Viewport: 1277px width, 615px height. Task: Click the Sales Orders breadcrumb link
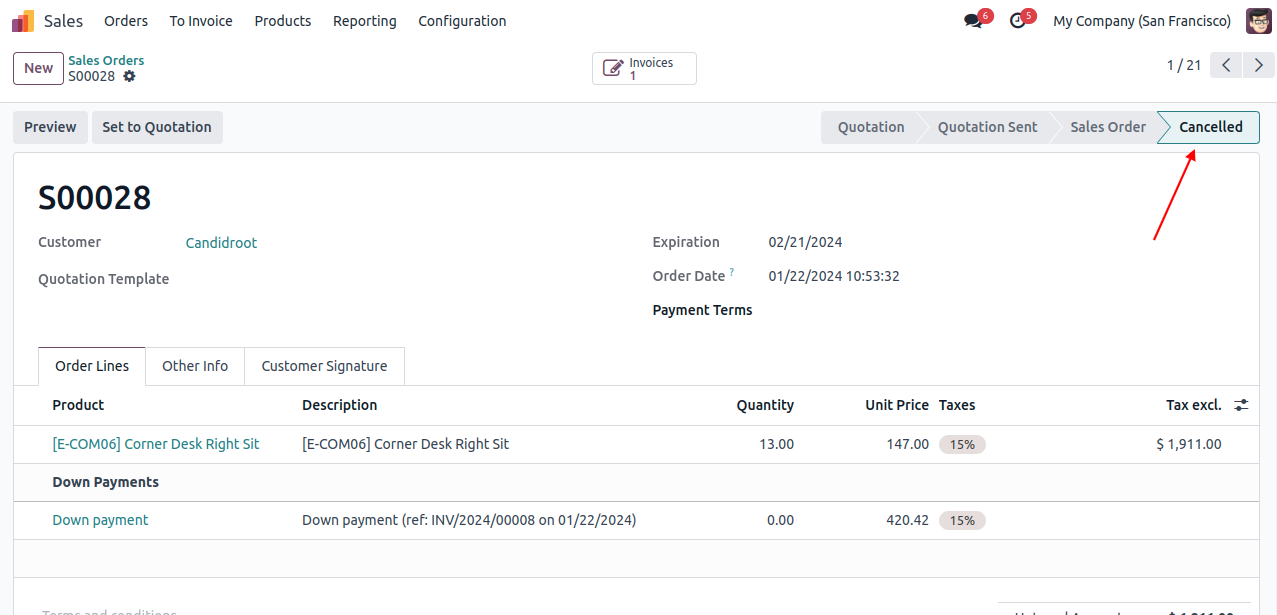[106, 60]
